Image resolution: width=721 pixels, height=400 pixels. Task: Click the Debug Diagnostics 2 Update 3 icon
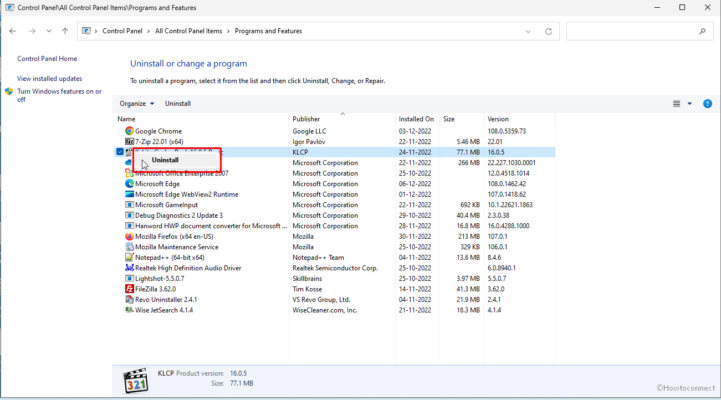pyautogui.click(x=129, y=215)
